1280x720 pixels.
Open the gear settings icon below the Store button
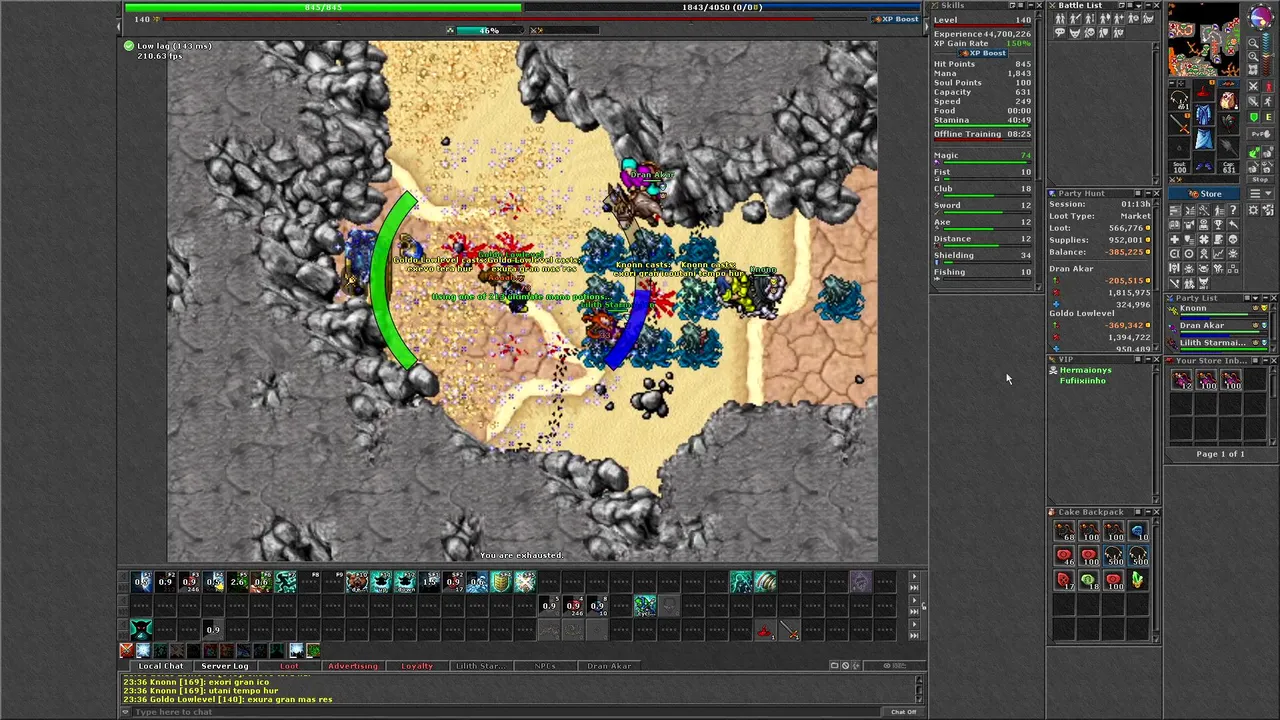click(x=1253, y=210)
